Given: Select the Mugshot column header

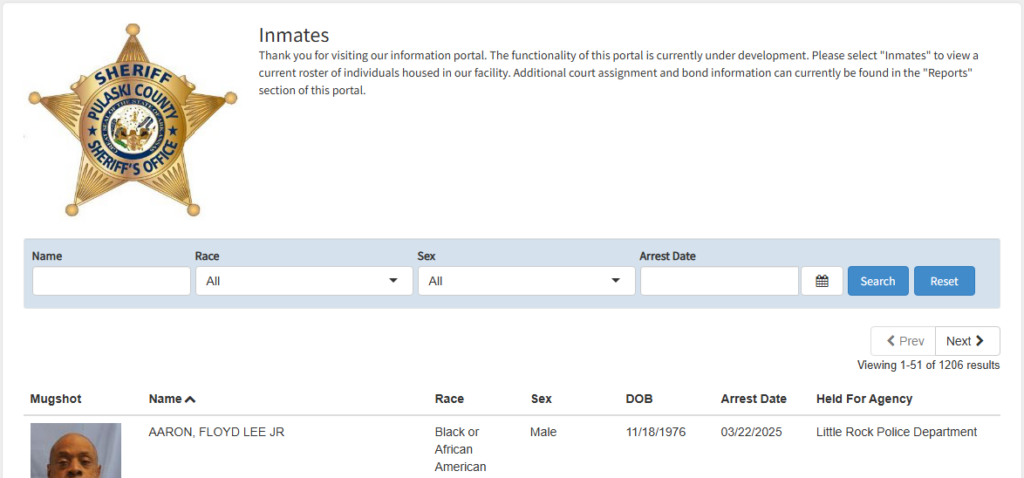Looking at the screenshot, I should (x=56, y=399).
